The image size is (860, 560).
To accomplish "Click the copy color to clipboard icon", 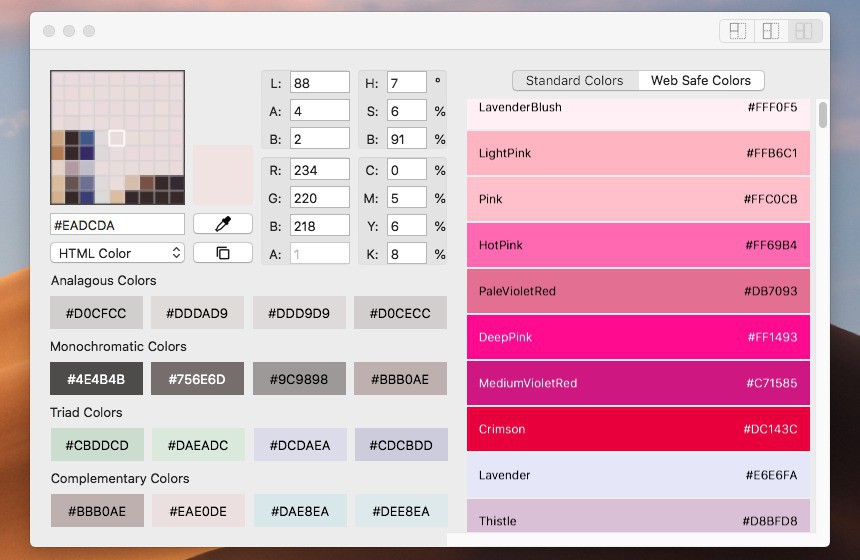I will pos(222,253).
